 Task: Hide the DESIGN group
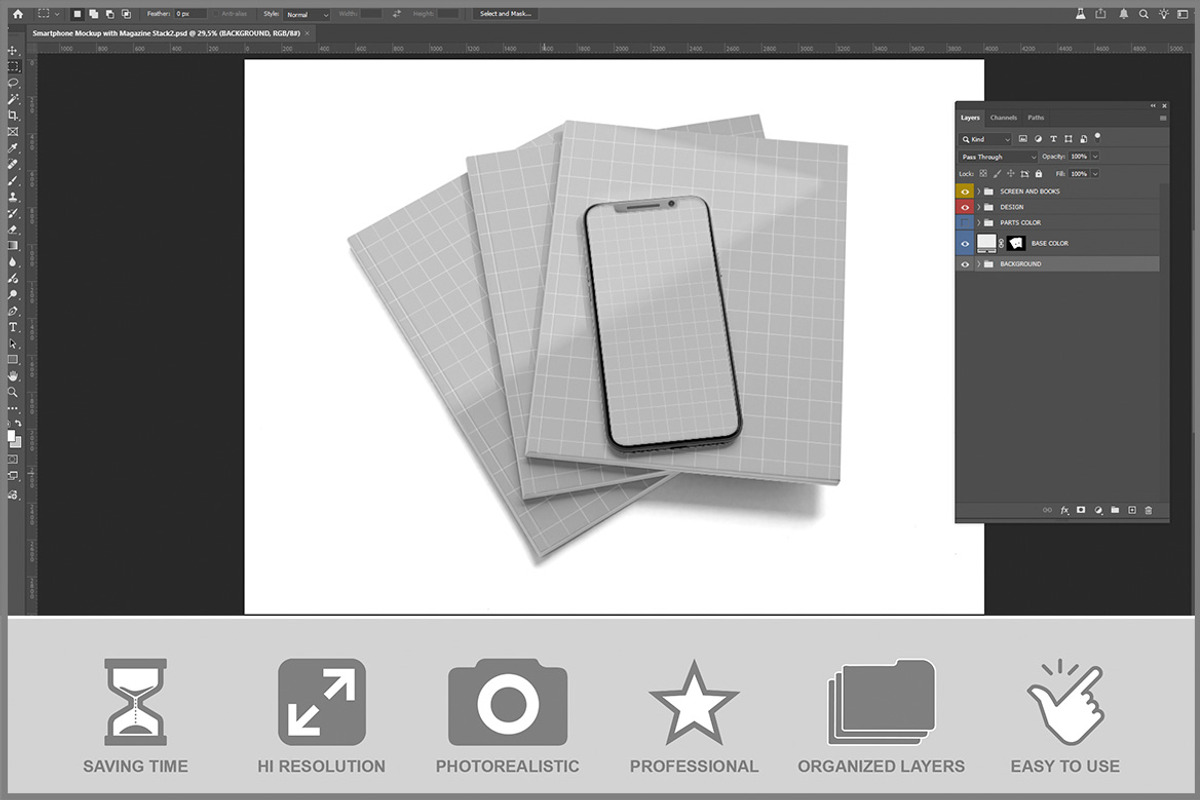click(x=965, y=207)
